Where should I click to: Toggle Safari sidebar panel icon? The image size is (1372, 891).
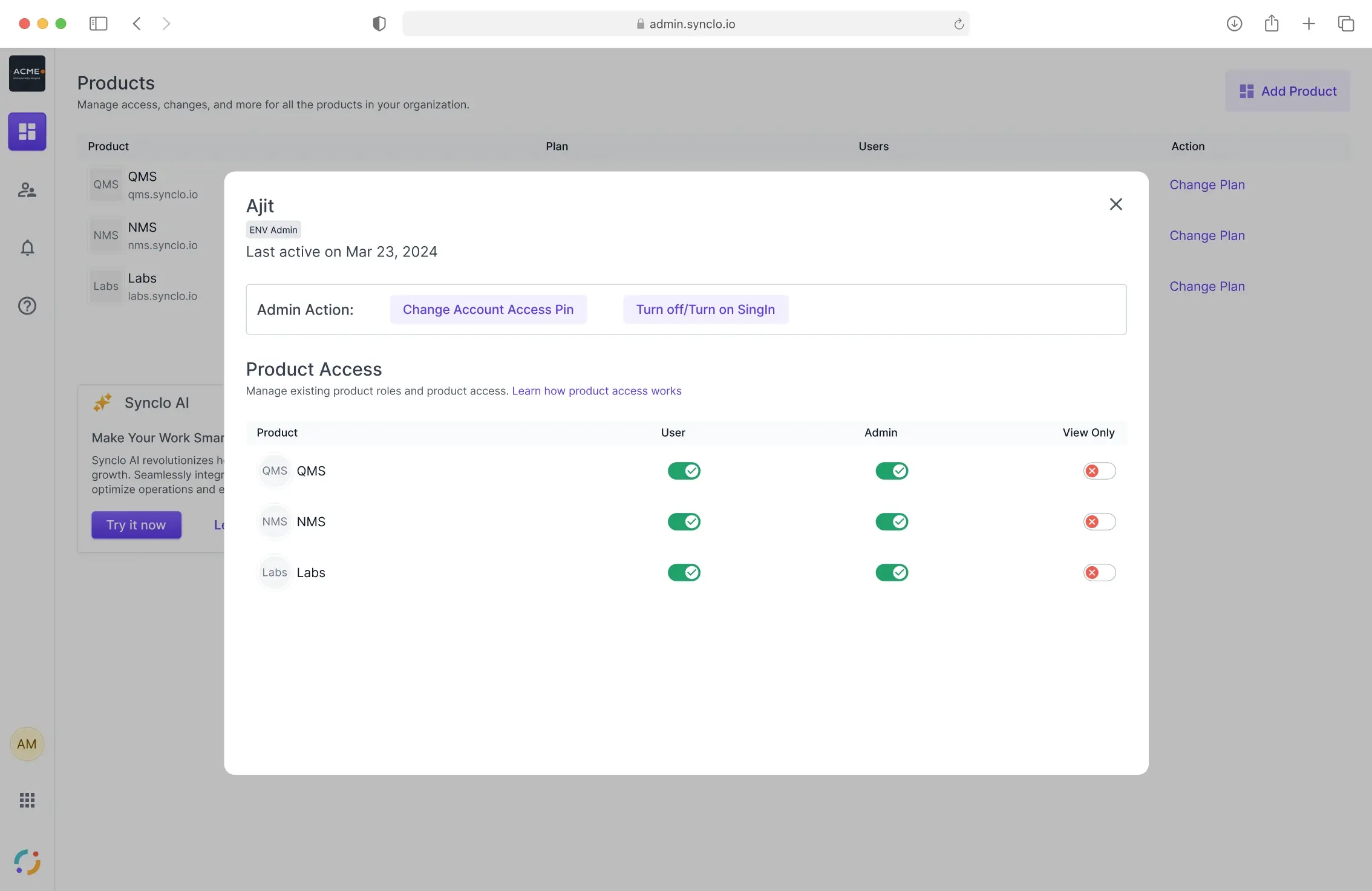click(x=98, y=24)
